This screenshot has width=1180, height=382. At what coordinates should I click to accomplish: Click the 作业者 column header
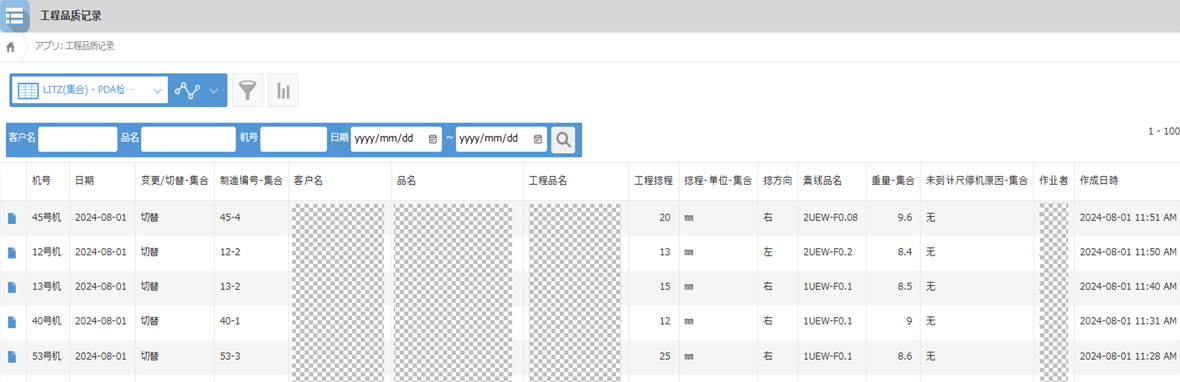pos(1054,181)
